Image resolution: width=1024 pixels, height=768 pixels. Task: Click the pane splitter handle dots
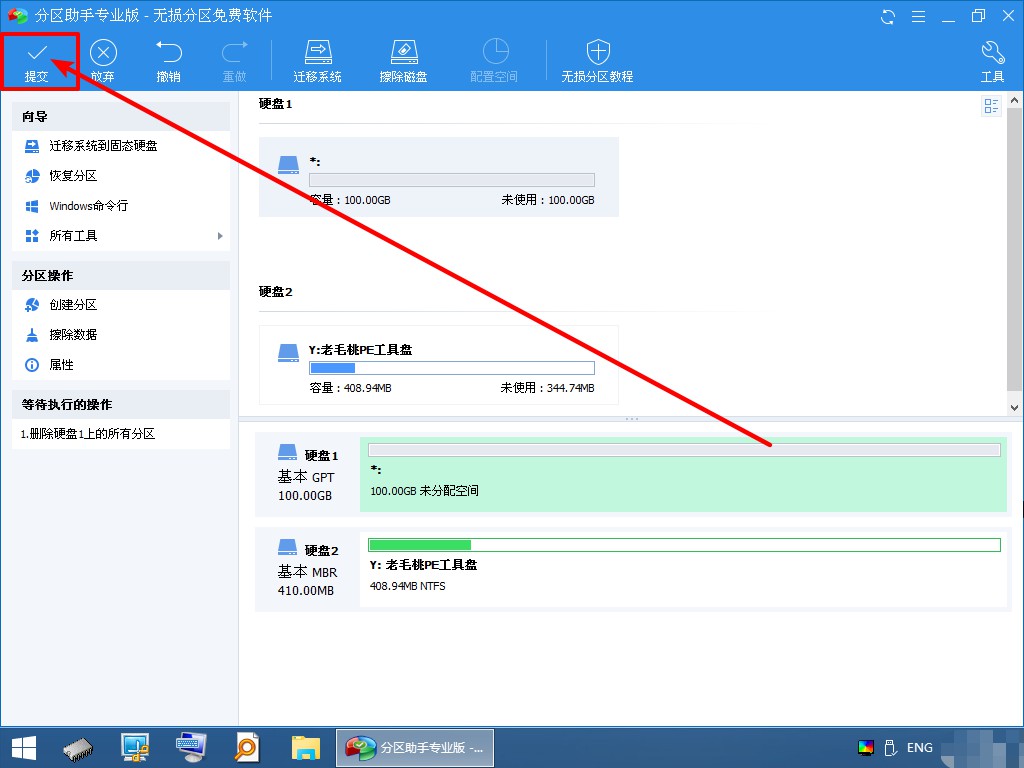[632, 419]
